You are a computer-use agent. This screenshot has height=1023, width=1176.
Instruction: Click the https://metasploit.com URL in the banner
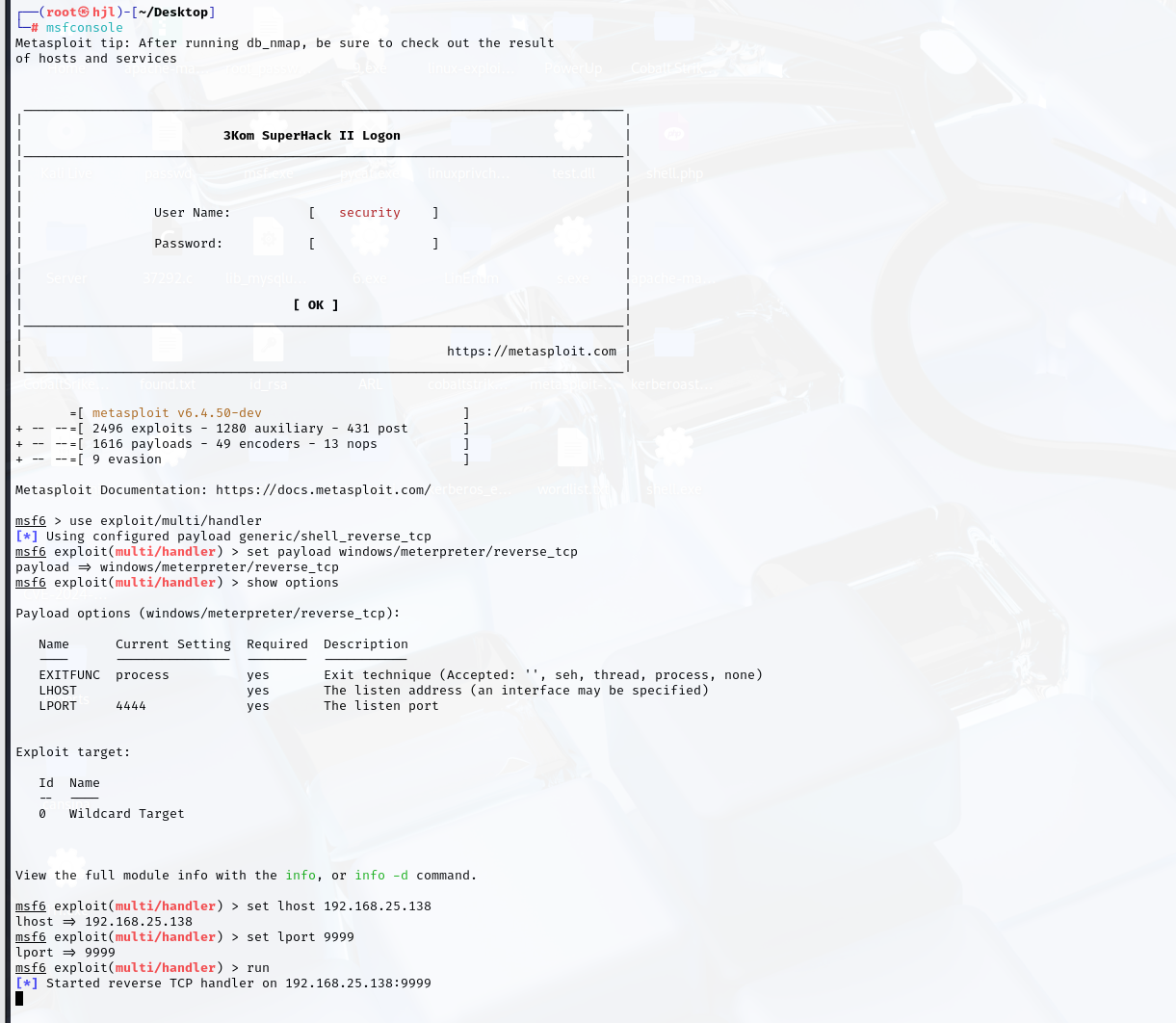tap(532, 352)
